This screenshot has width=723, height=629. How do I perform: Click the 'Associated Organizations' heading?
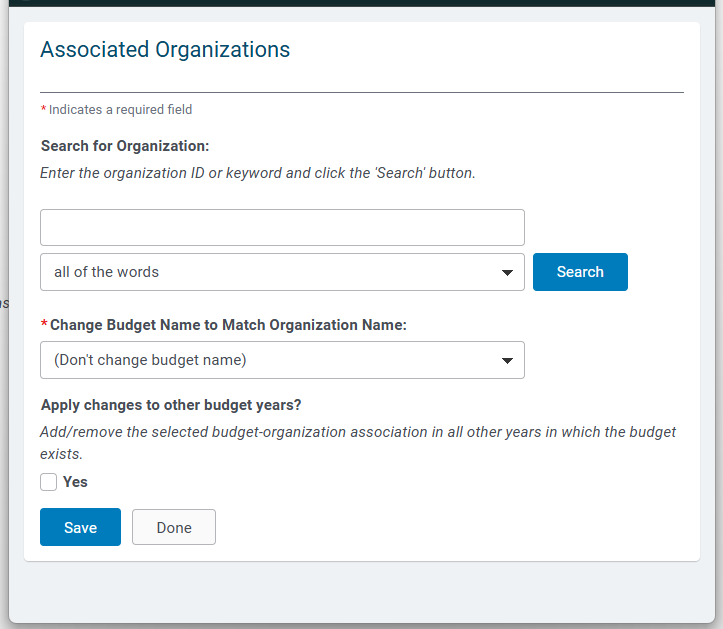coord(165,49)
